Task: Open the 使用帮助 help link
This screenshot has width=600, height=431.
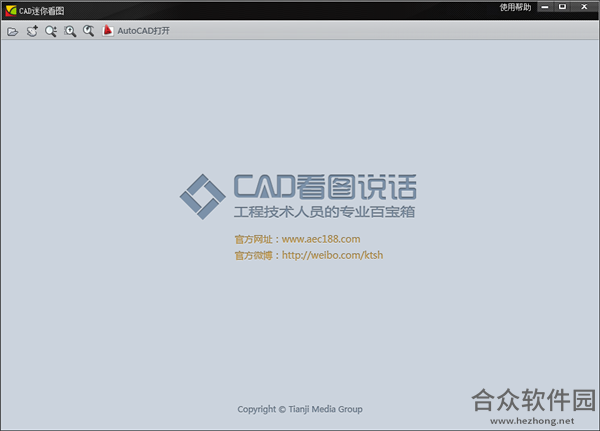Action: tap(515, 7)
